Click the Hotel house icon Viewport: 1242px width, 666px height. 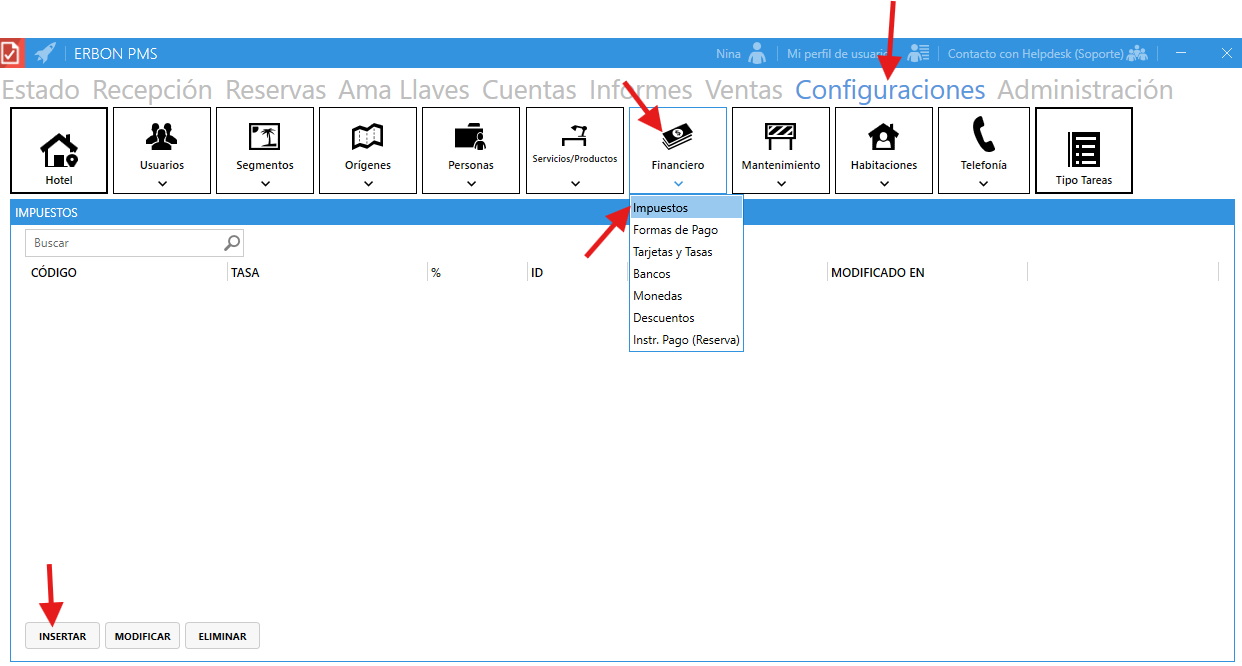(x=59, y=150)
